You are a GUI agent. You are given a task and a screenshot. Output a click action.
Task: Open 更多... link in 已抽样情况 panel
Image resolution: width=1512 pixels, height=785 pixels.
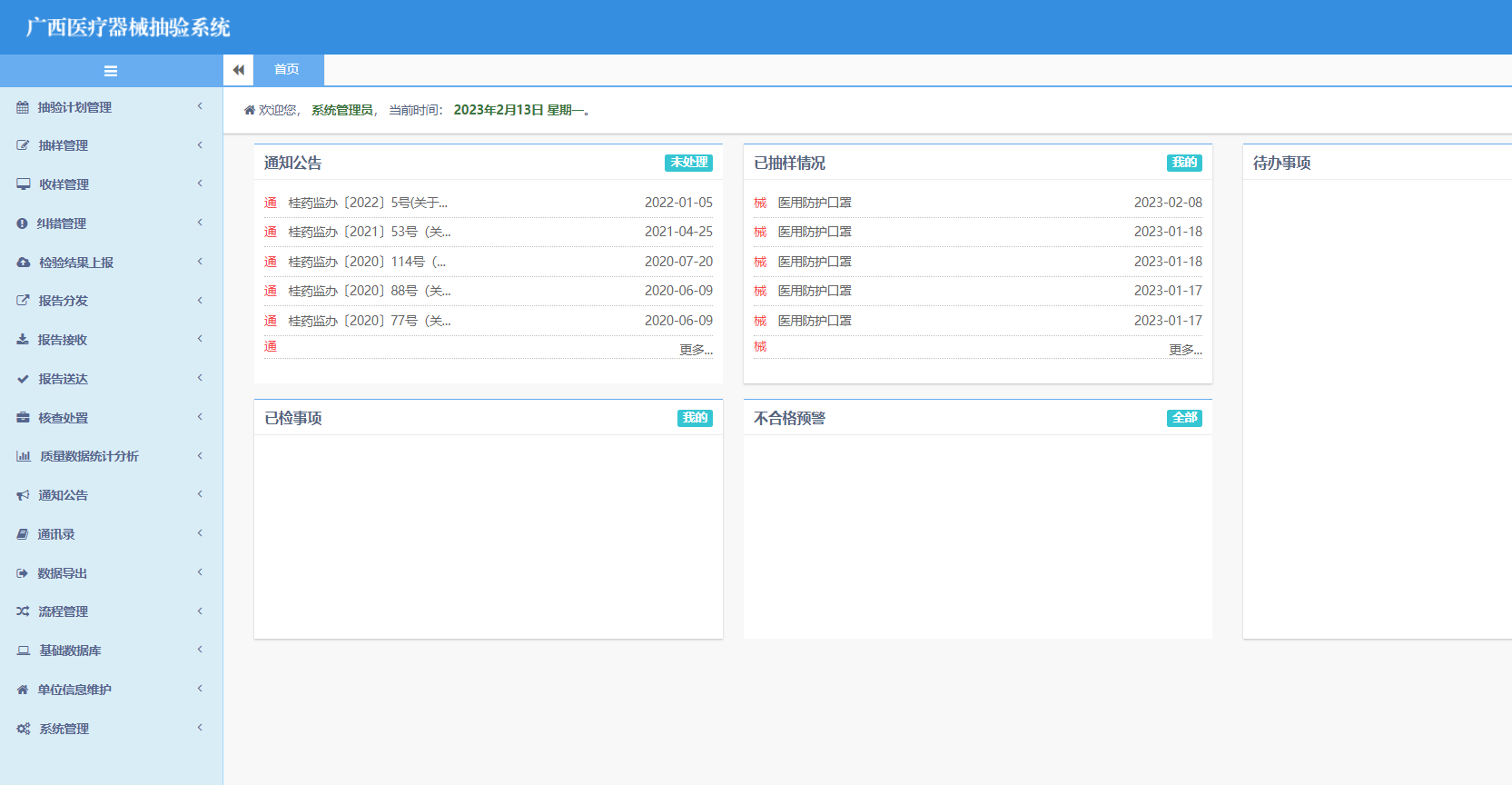pyautogui.click(x=1185, y=350)
